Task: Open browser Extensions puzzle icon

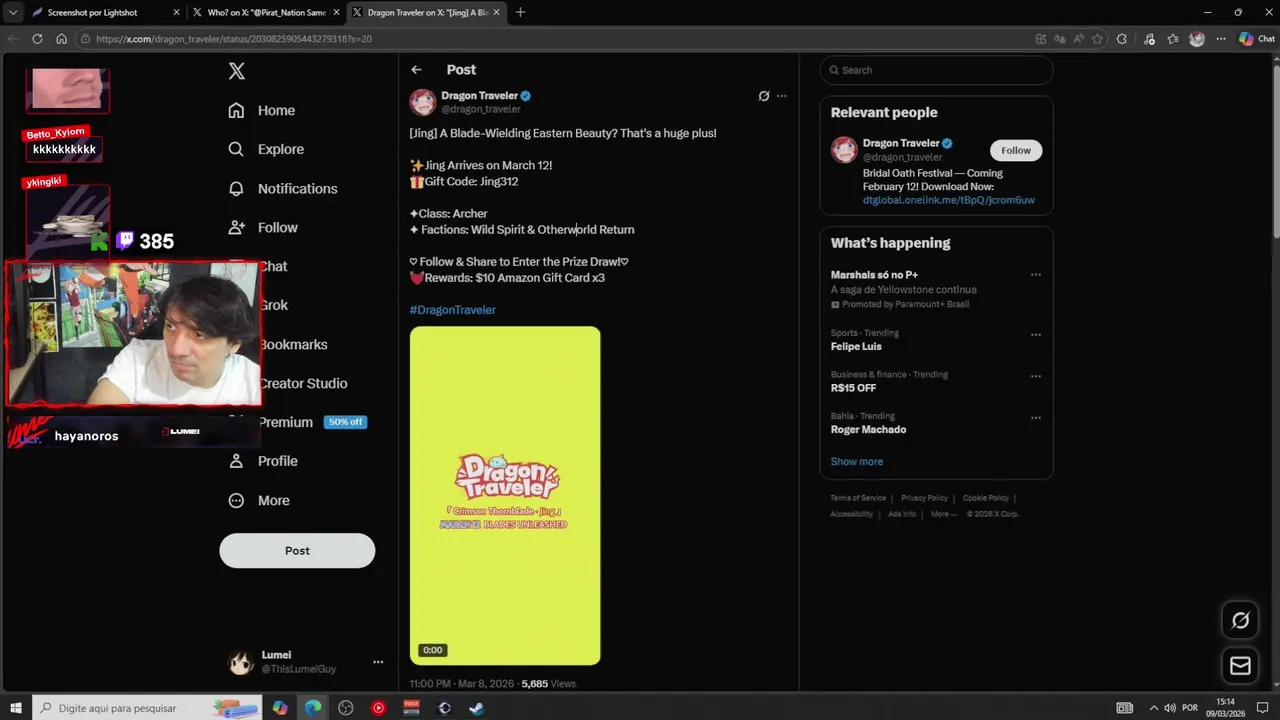Action: 1121,39
